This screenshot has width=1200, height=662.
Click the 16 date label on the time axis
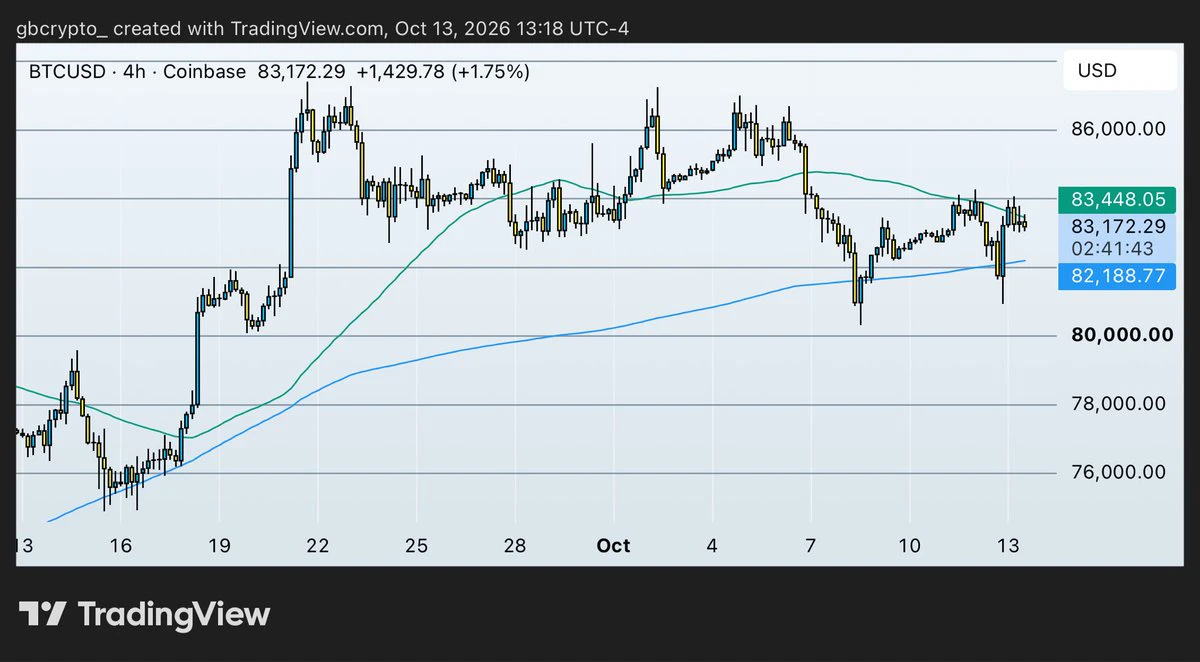point(121,546)
